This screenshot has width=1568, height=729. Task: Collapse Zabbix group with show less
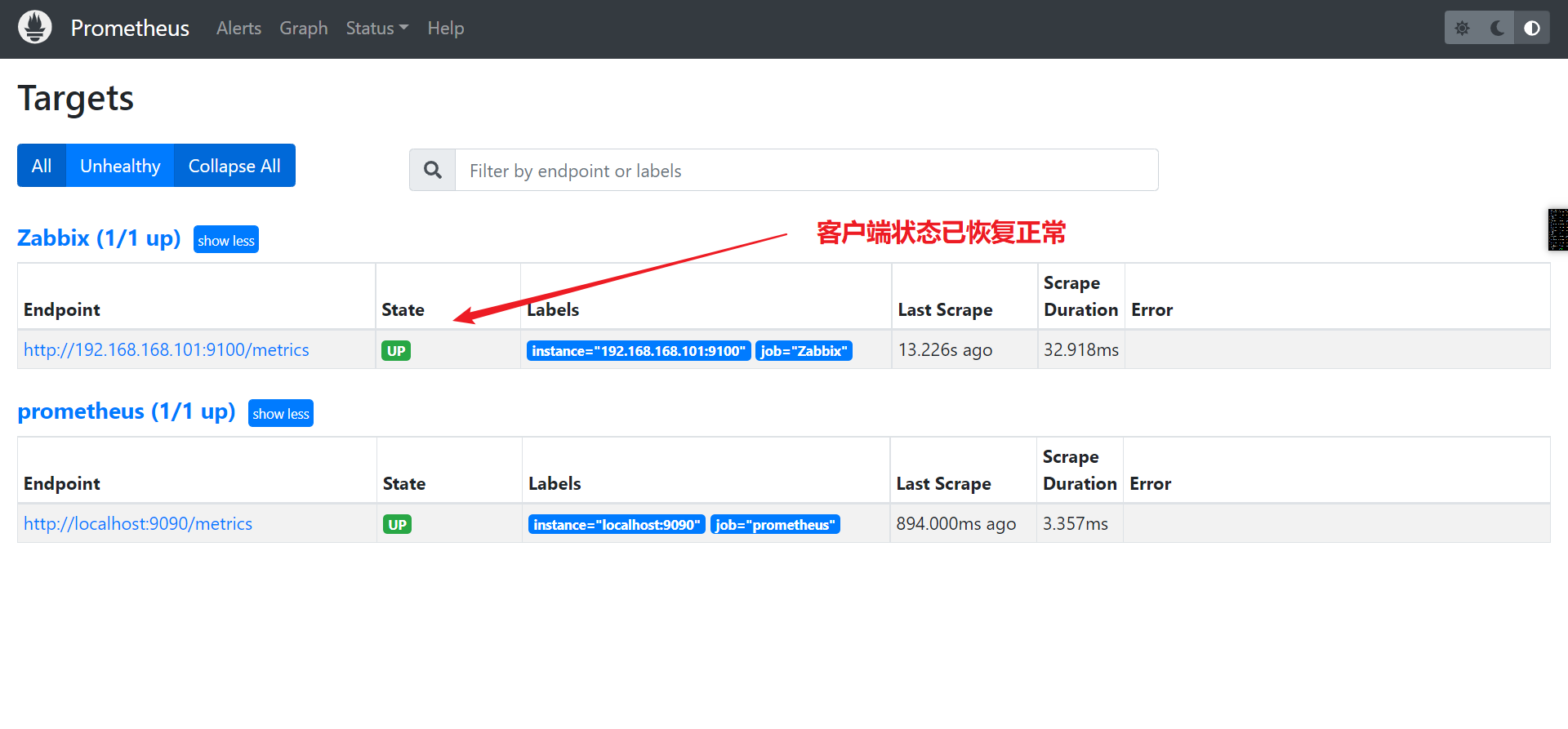pyautogui.click(x=226, y=240)
